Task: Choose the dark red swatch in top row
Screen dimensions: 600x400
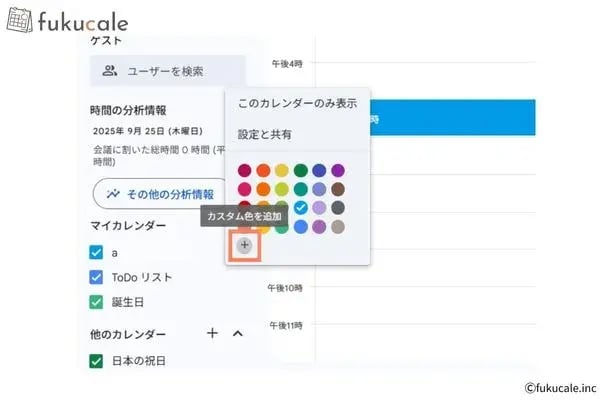Action: [244, 170]
